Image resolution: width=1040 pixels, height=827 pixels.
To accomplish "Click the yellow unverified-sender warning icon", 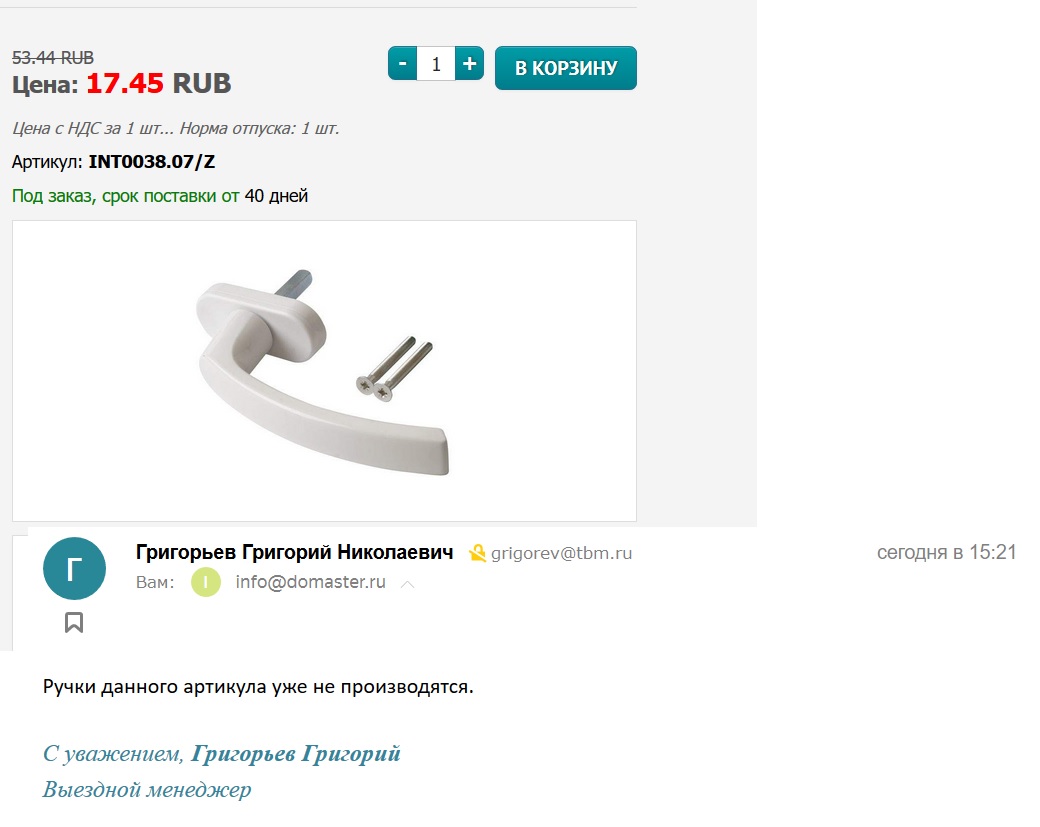I will [477, 553].
